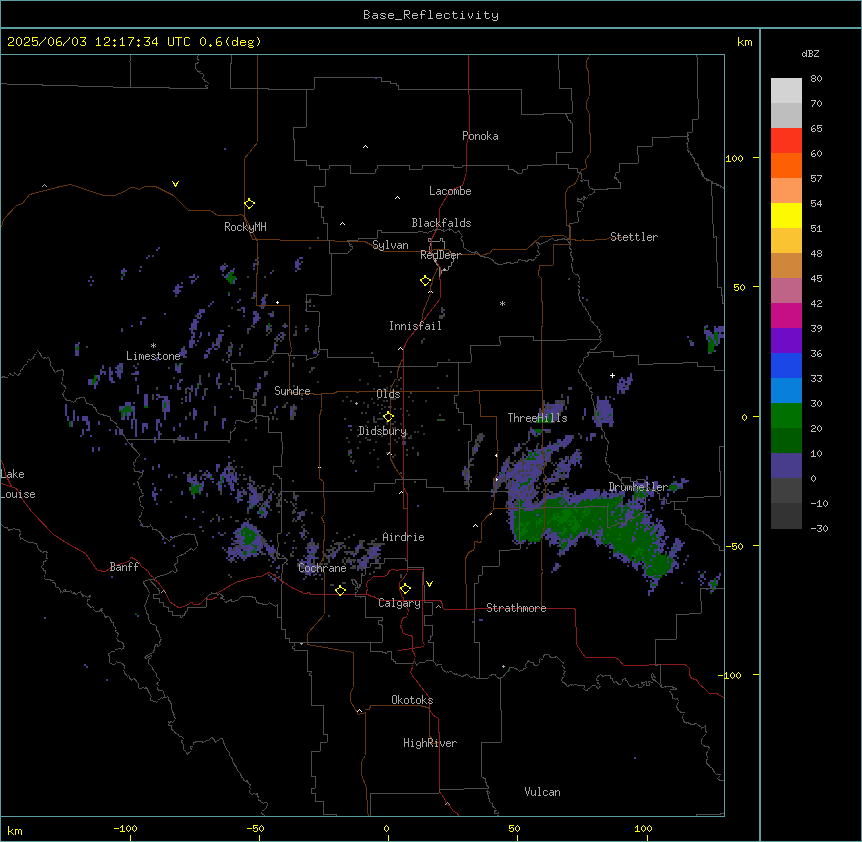Viewport: 862px width, 842px height.
Task: Select the bright blue 33-36 dBZ swatch
Action: 786,365
